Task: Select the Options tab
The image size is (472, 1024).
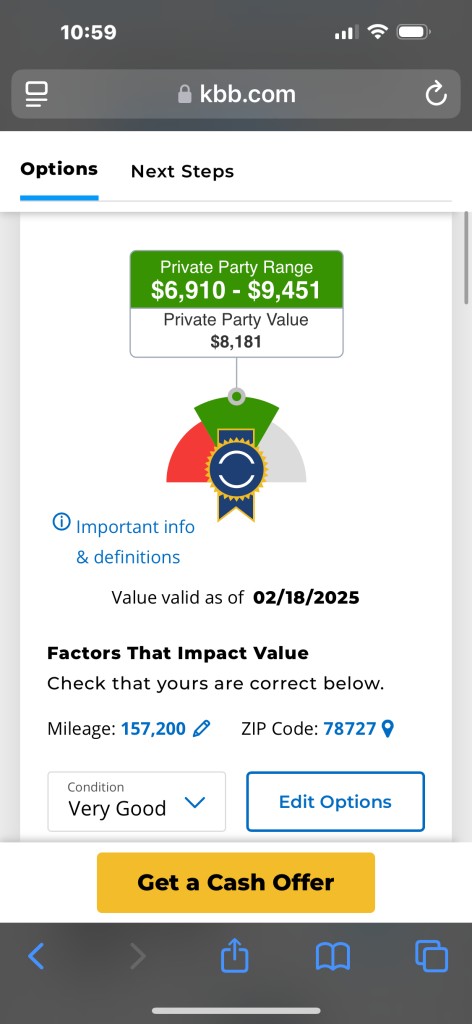Action: 59,169
